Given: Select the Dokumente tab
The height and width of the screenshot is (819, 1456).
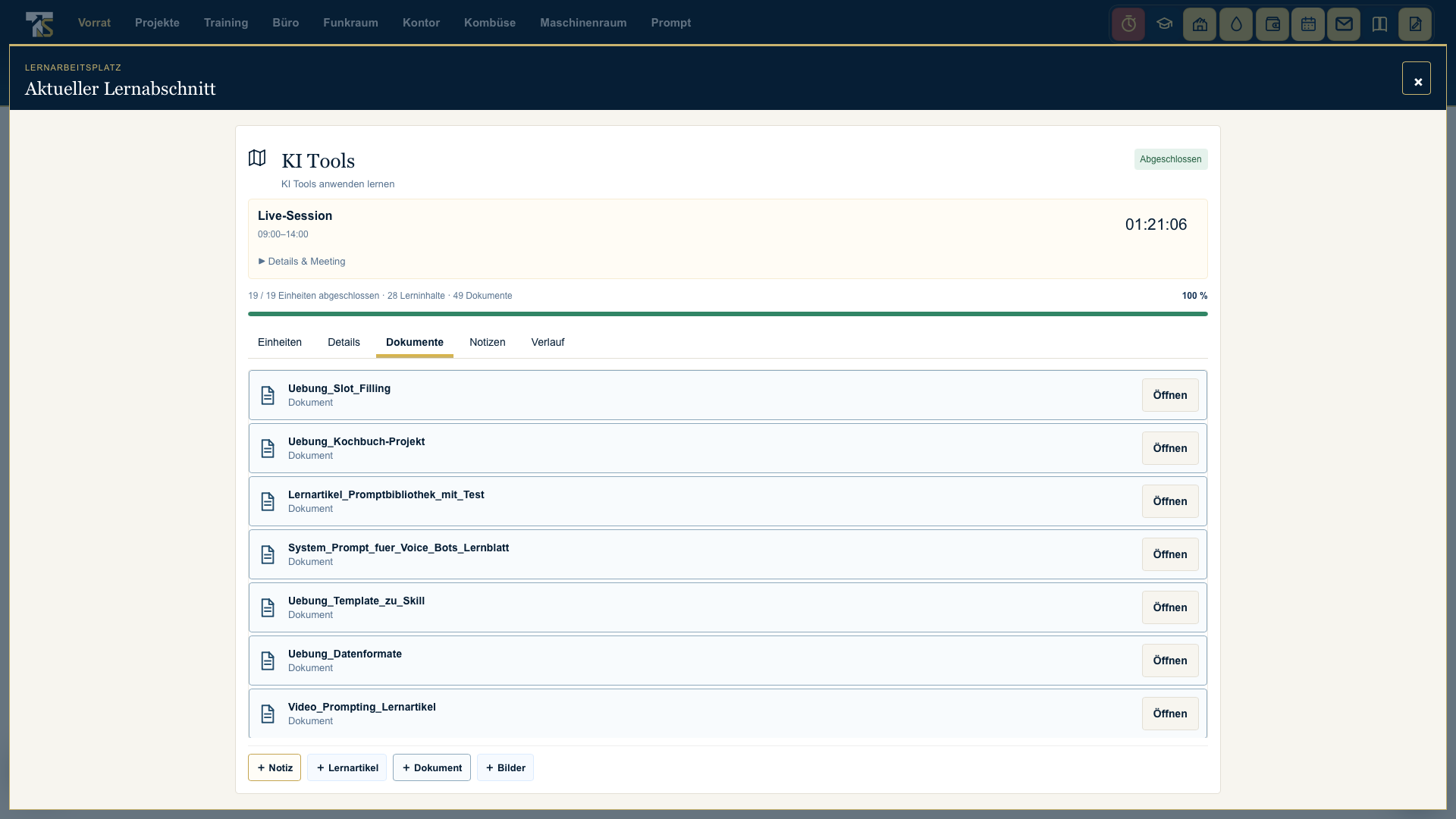Looking at the screenshot, I should (x=415, y=342).
